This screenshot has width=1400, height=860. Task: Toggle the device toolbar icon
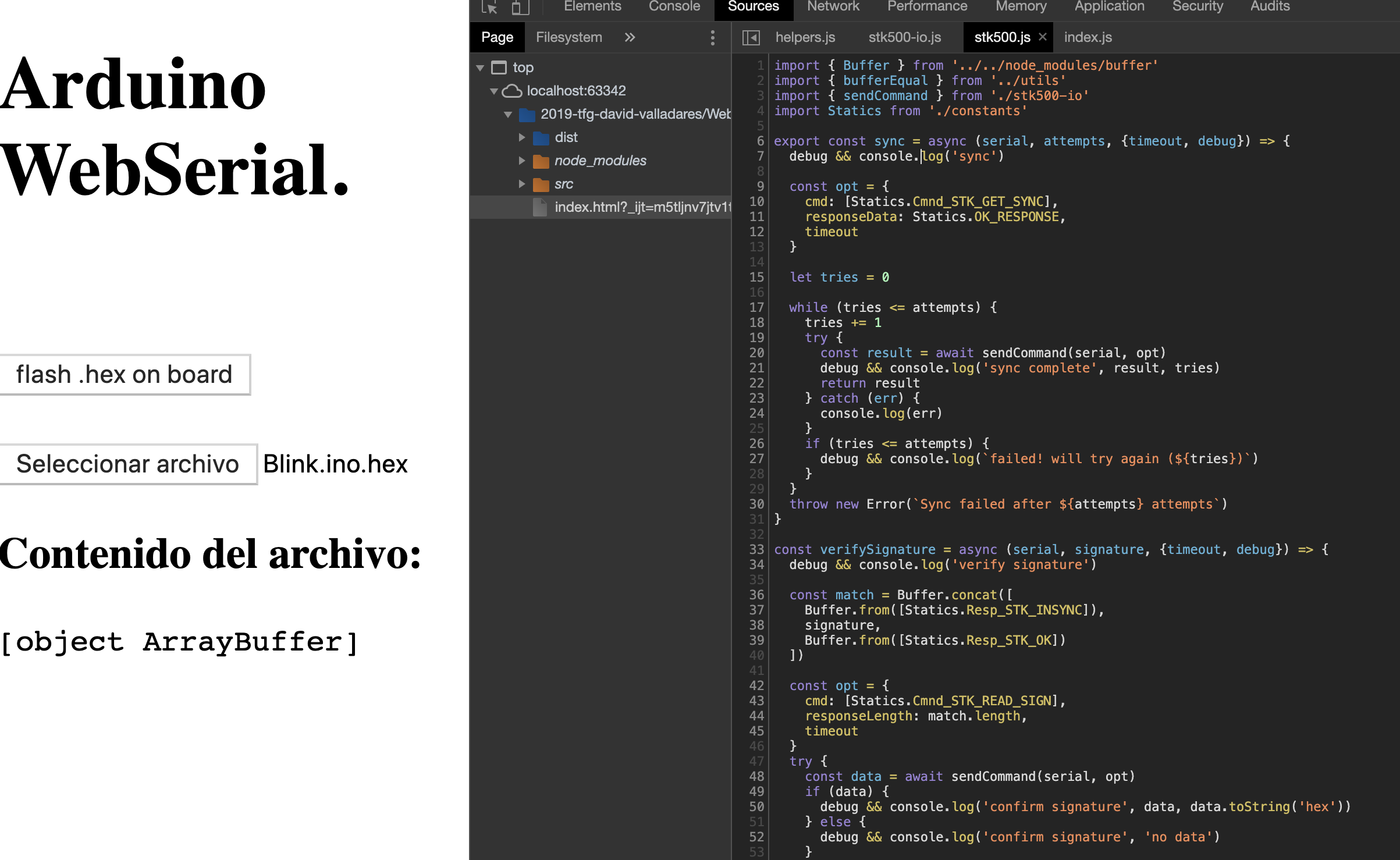coord(520,7)
